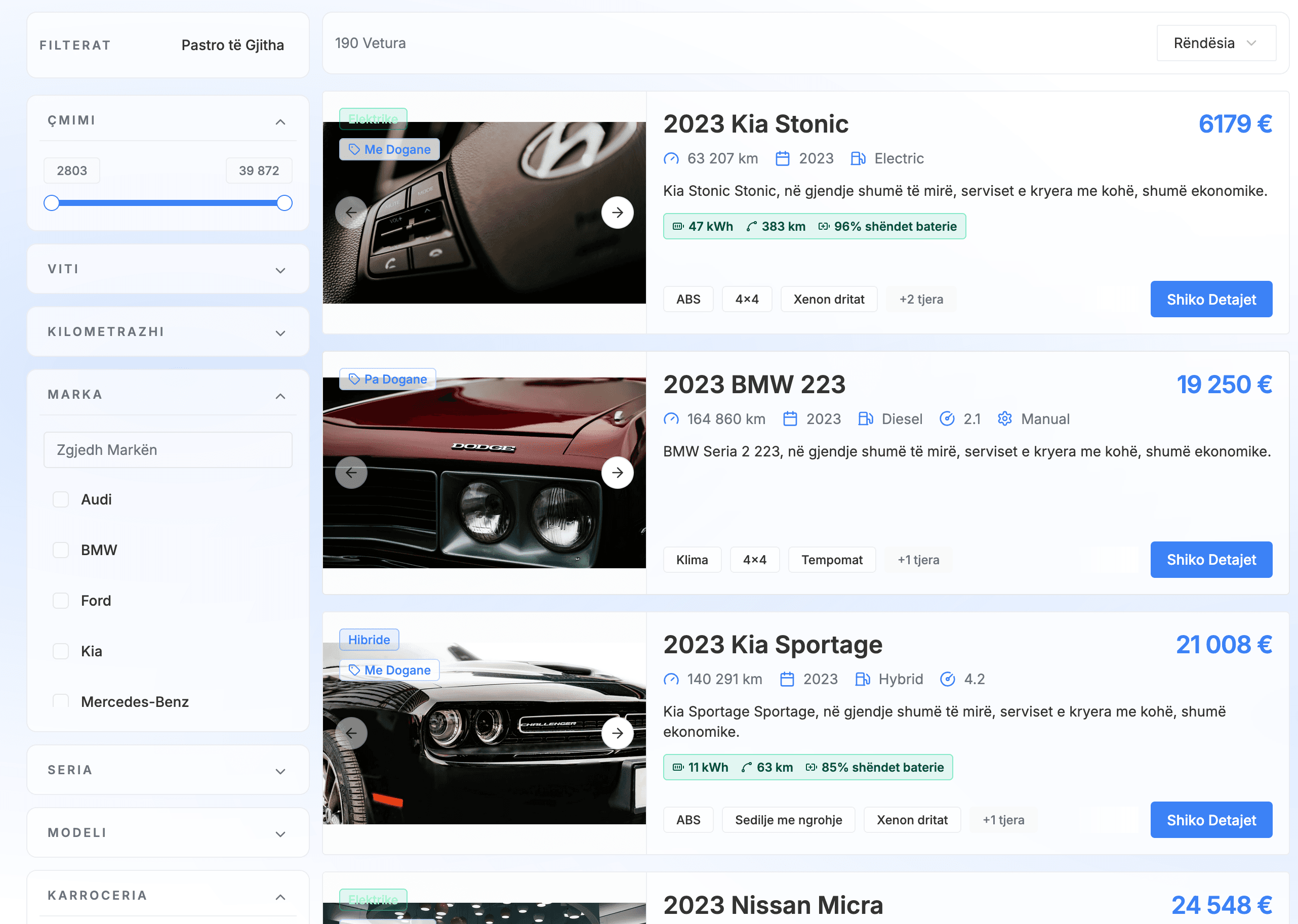Click the Zgjedh Markën search field
Viewport: 1298px width, 924px height.
tap(168, 450)
